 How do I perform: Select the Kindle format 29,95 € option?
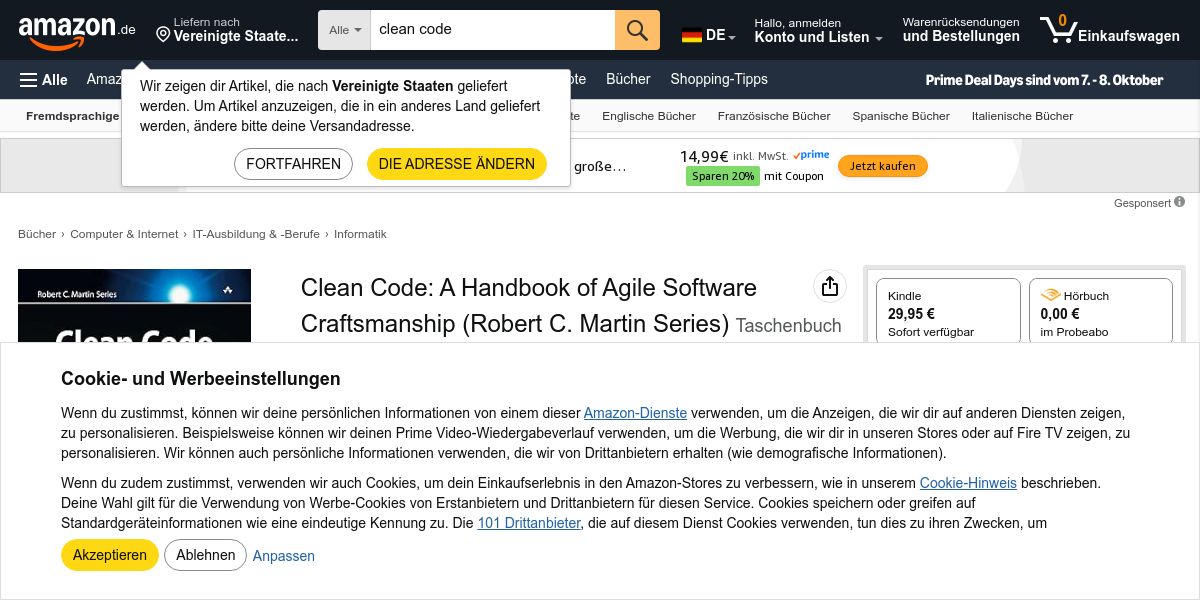click(x=948, y=311)
